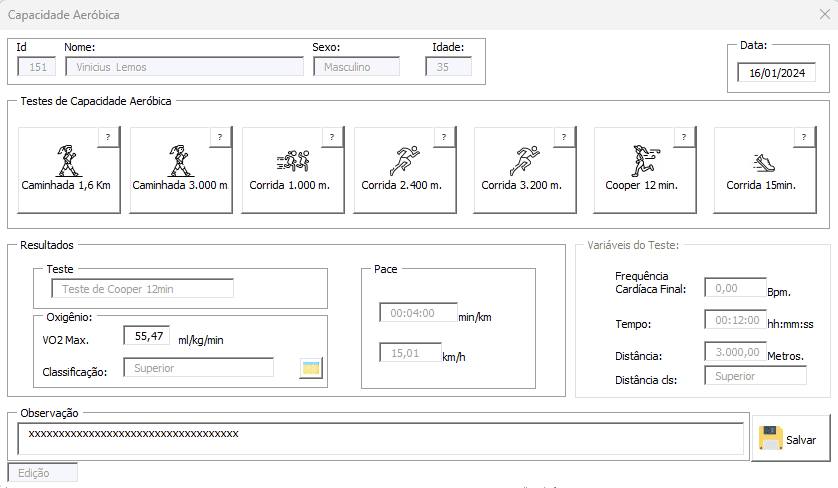
Task: Select the Corrida 15min shoe icon
Action: pyautogui.click(x=764, y=163)
